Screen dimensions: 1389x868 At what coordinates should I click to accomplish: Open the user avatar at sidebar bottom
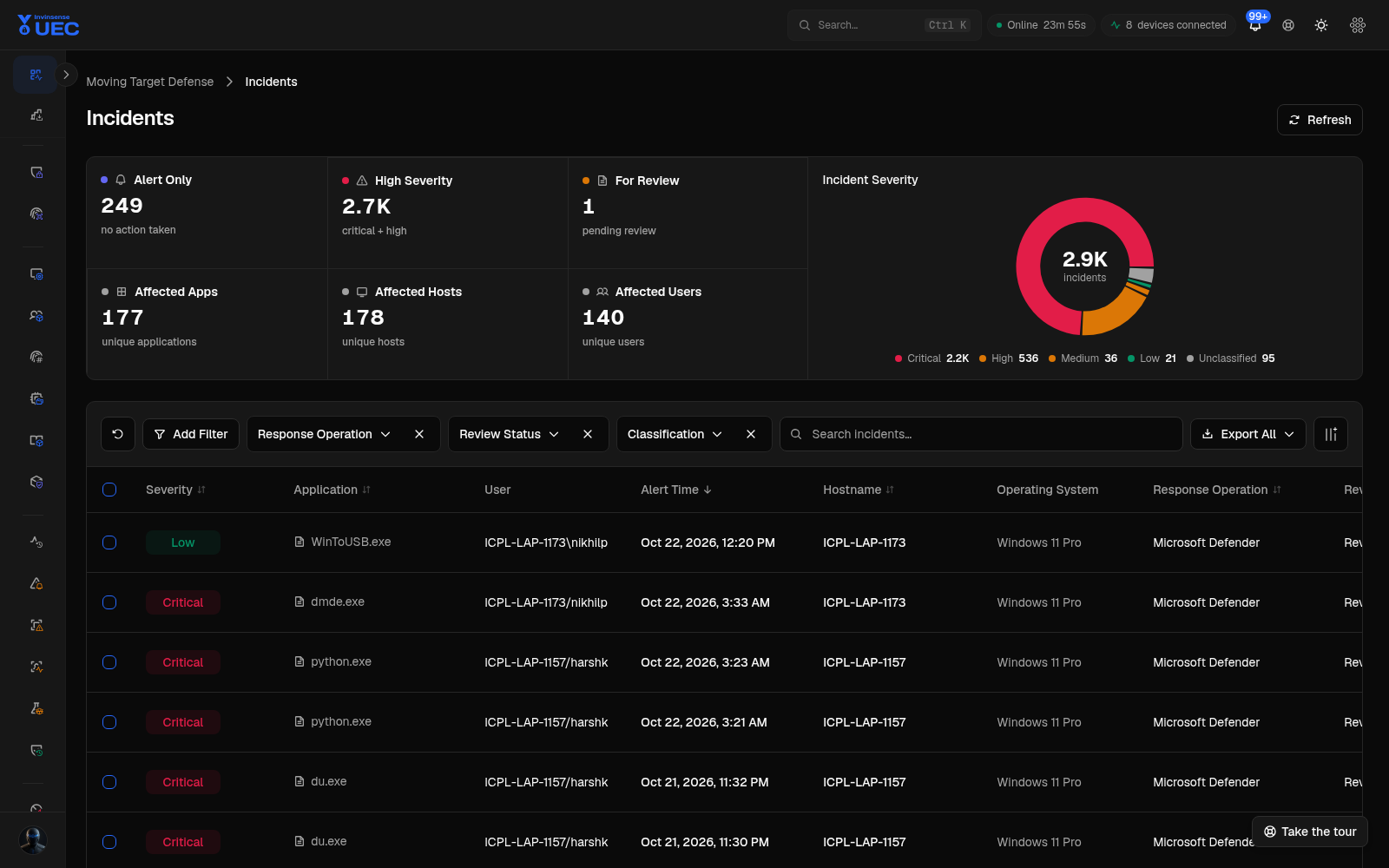tap(33, 839)
